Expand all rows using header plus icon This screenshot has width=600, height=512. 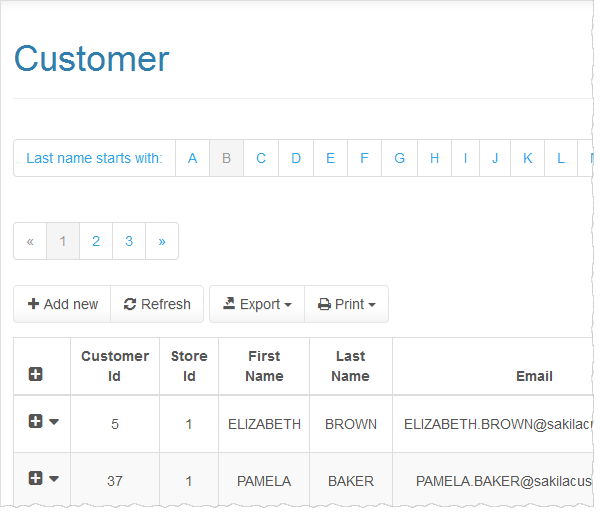[35, 374]
